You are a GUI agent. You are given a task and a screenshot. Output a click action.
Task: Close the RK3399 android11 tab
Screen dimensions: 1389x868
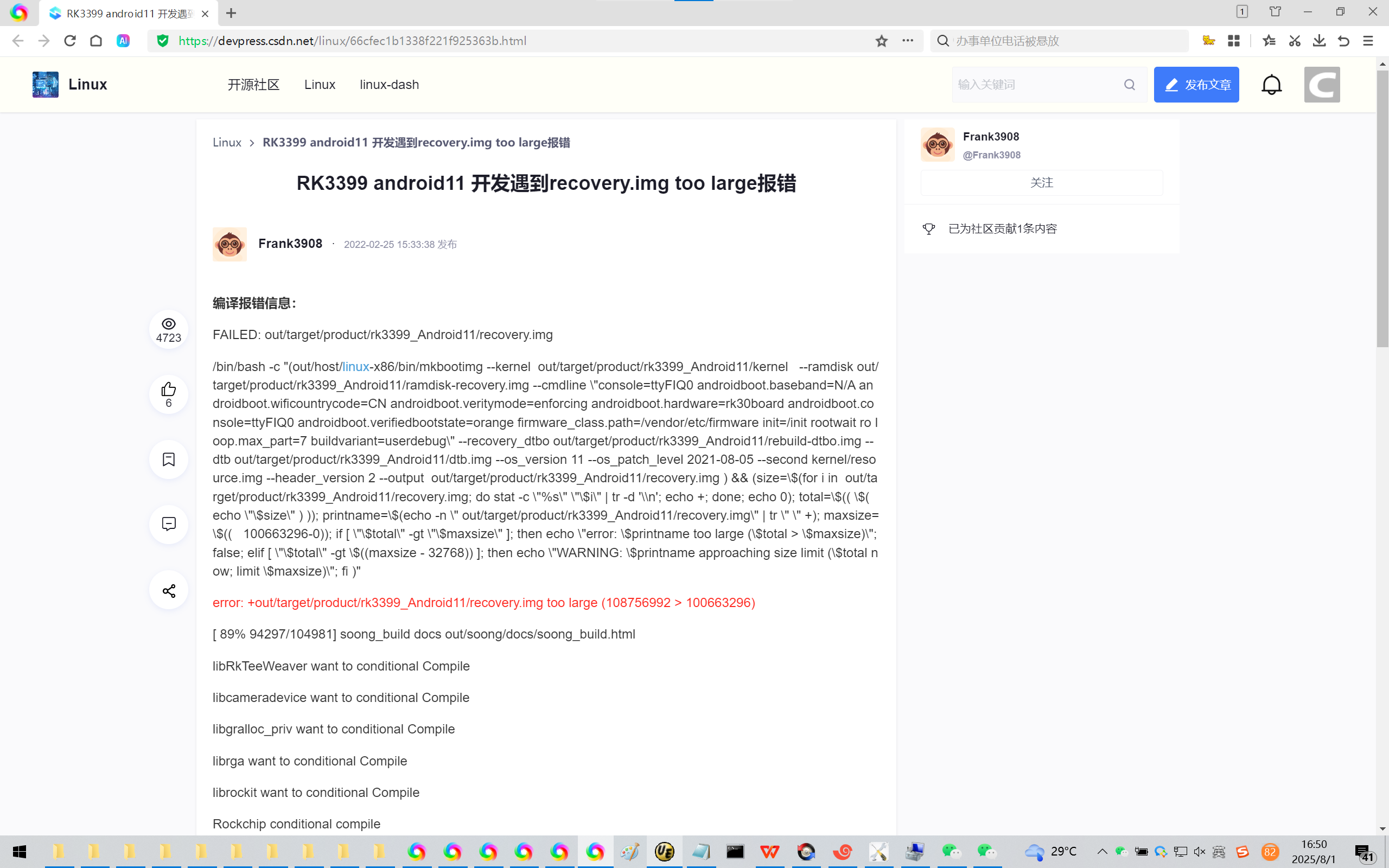(x=205, y=13)
